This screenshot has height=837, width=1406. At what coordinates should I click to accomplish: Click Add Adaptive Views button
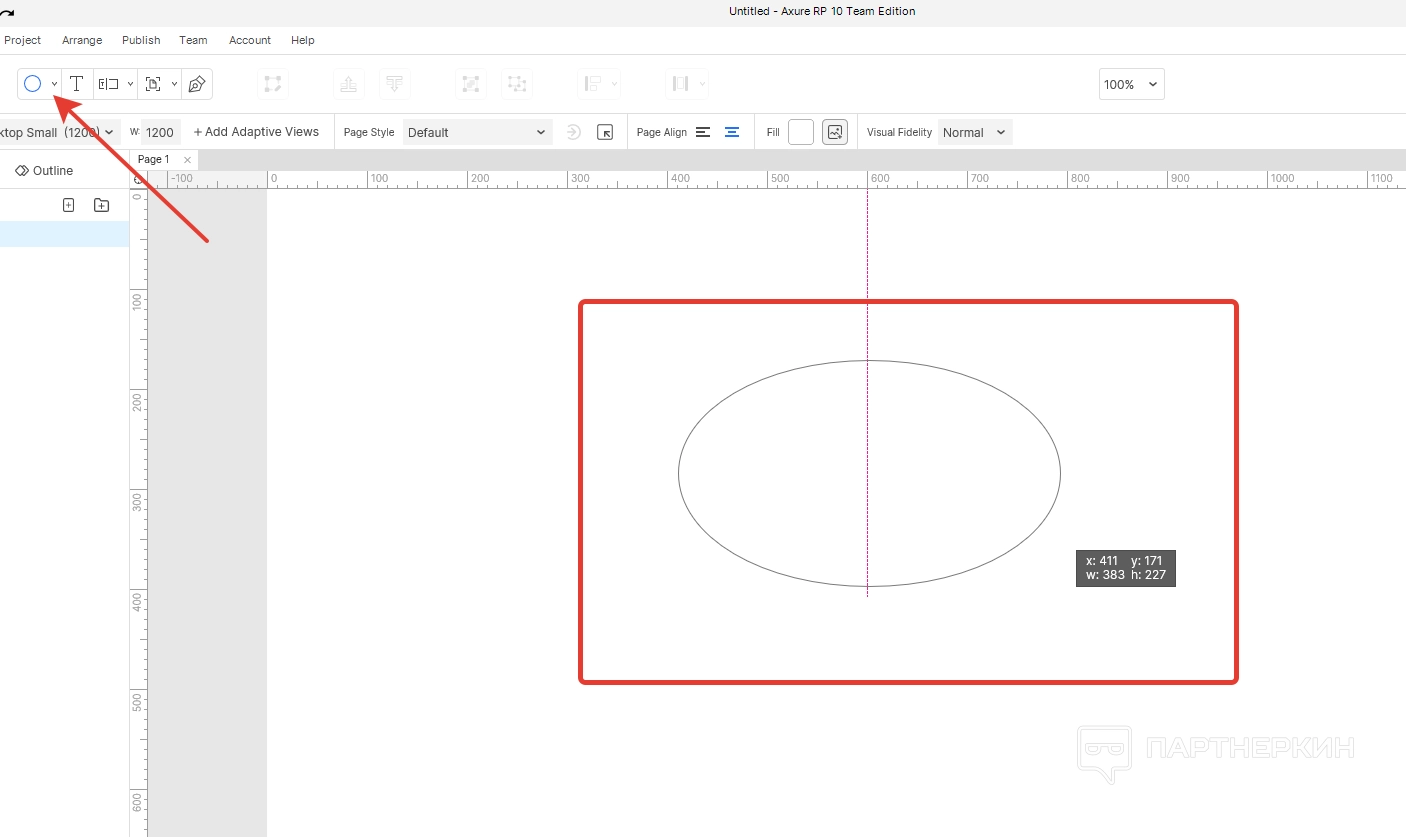point(256,132)
